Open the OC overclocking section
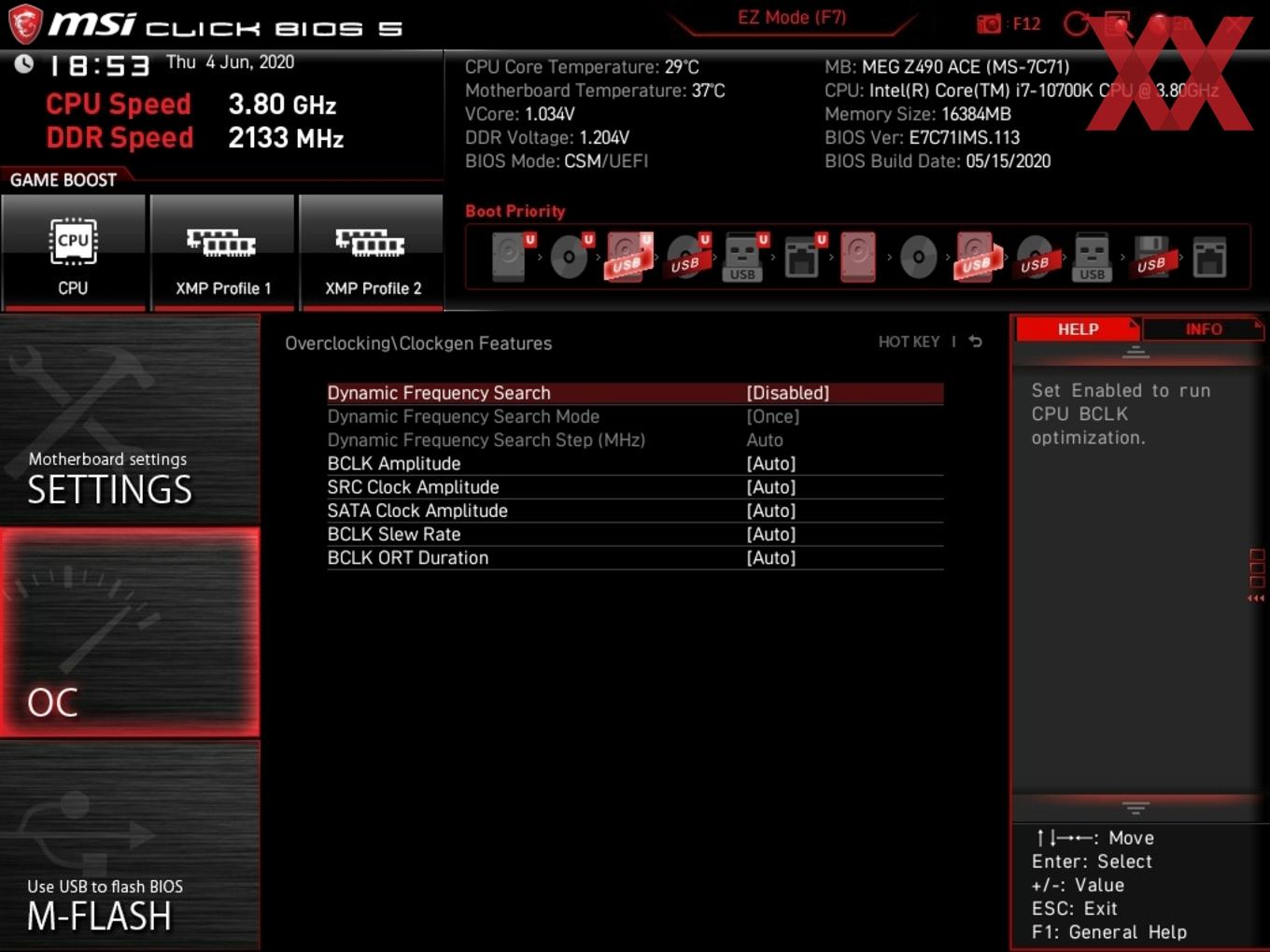The height and width of the screenshot is (952, 1270). [130, 633]
